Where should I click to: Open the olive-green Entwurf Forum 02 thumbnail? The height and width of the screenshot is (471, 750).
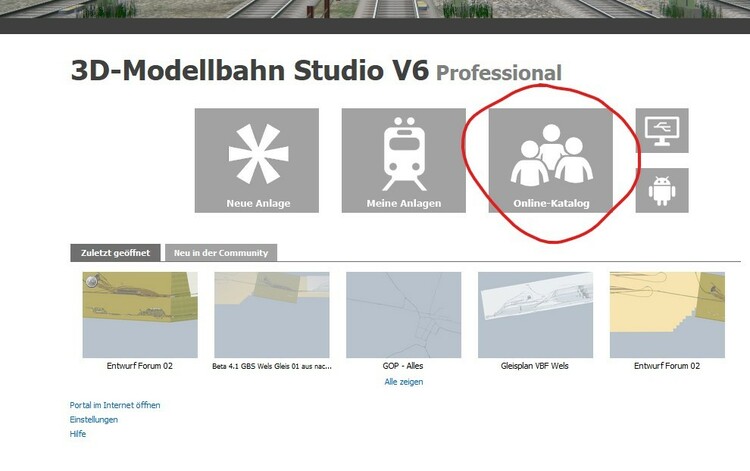point(140,315)
